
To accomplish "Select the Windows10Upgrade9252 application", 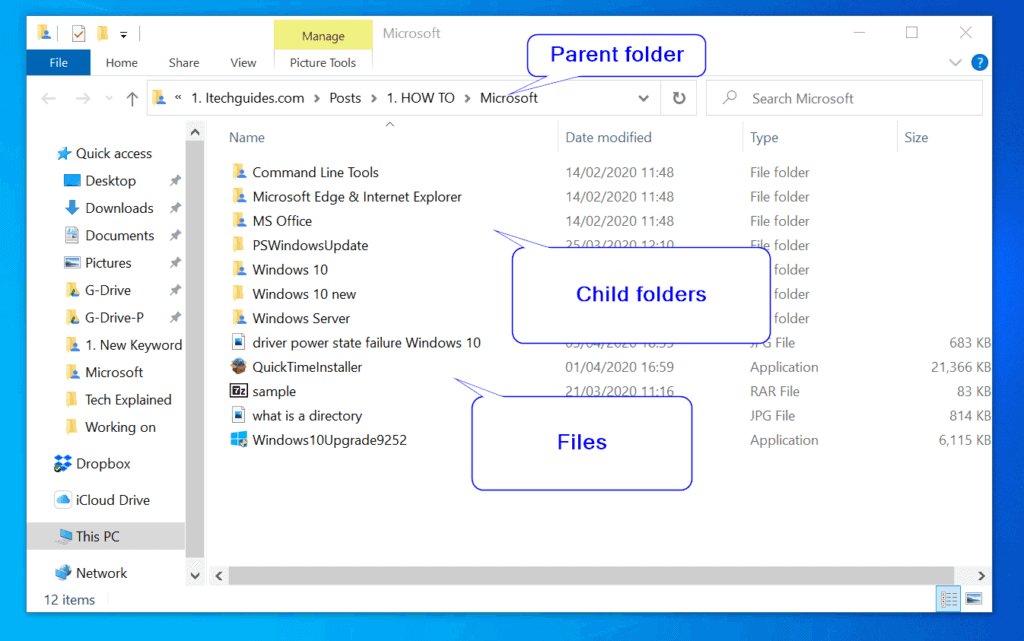I will pyautogui.click(x=318, y=440).
